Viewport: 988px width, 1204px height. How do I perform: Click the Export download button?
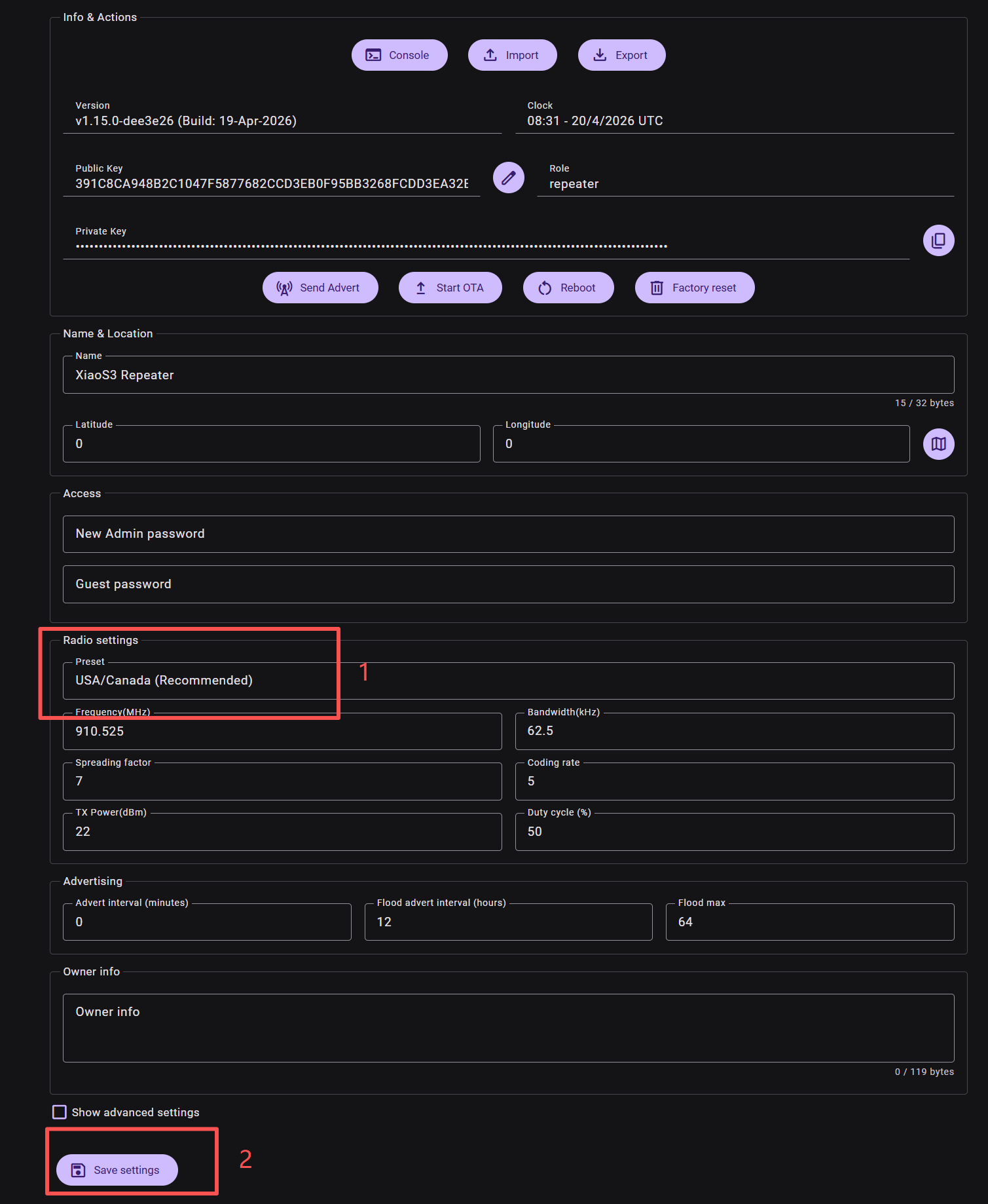pos(621,55)
